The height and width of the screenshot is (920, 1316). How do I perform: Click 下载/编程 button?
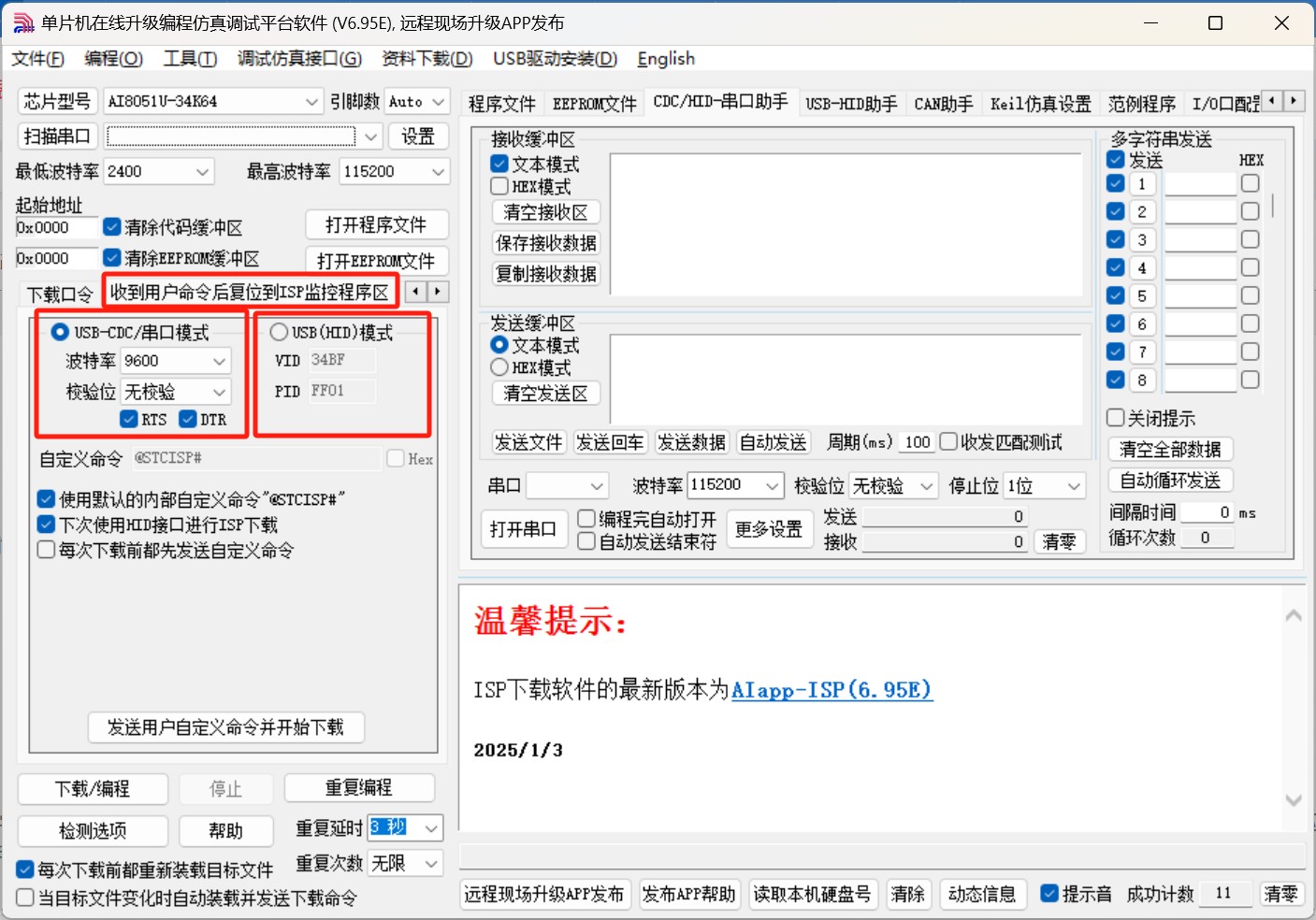[93, 789]
